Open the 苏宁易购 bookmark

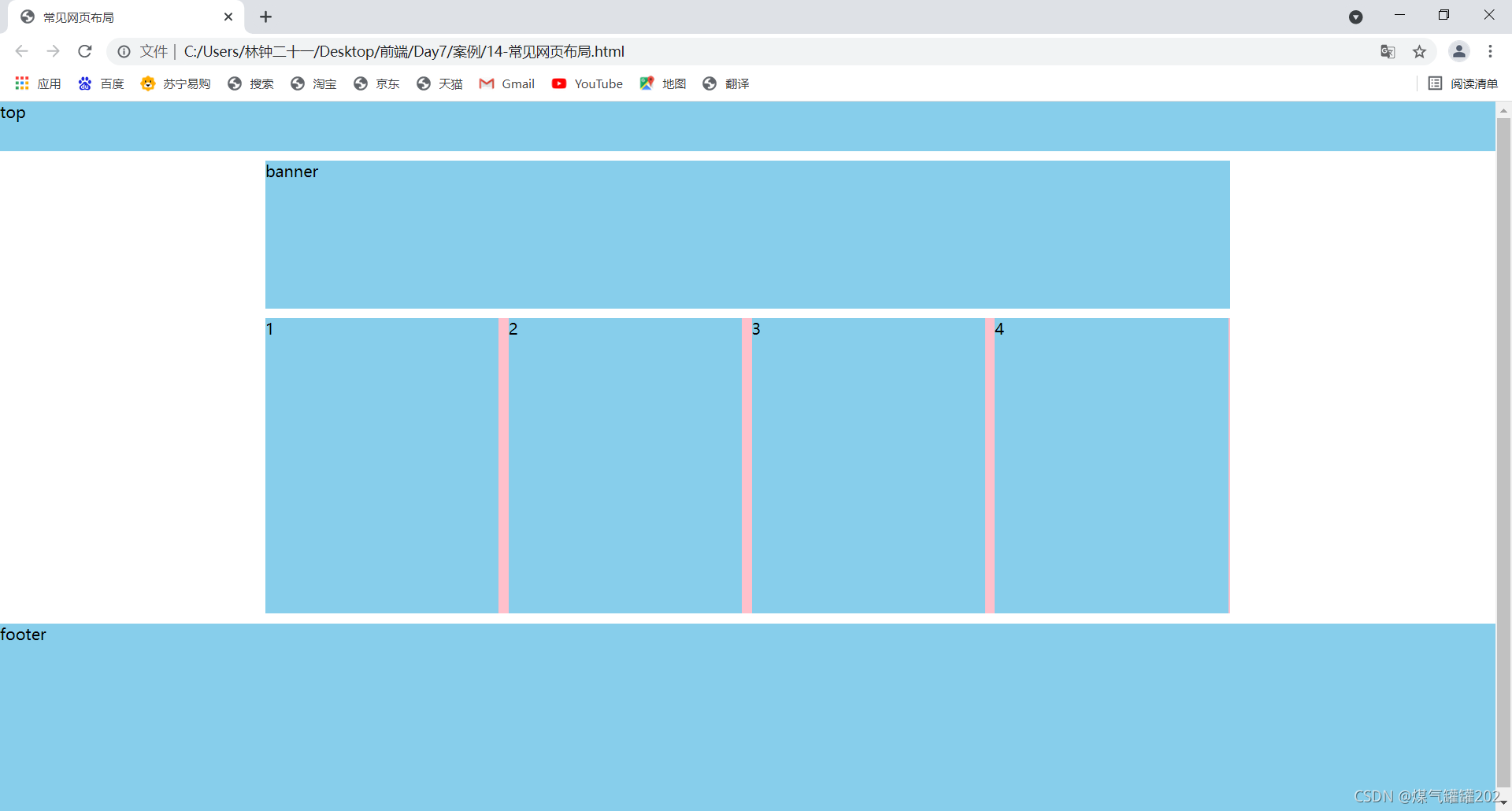176,83
